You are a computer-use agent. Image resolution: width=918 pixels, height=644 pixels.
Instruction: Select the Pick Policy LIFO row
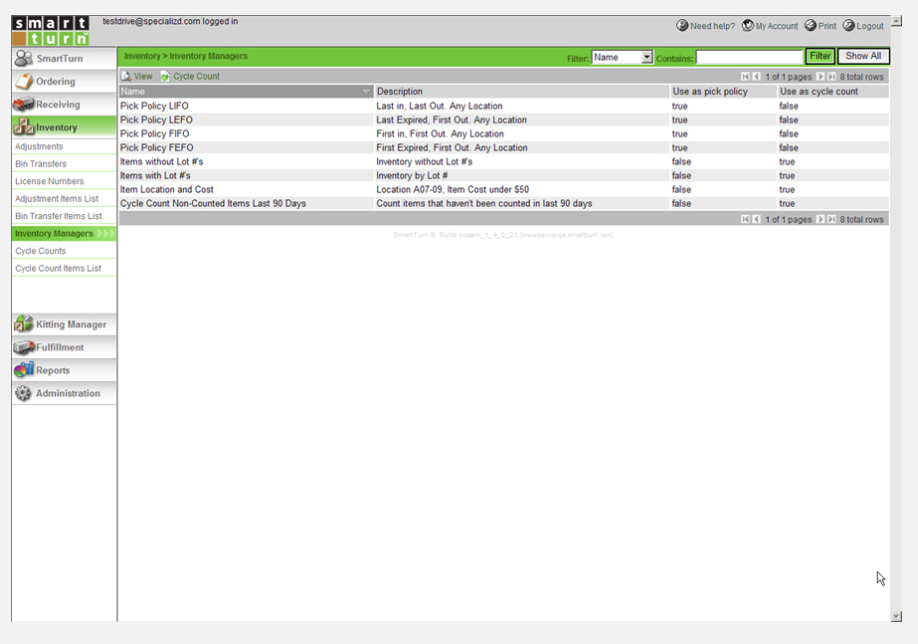(x=504, y=106)
